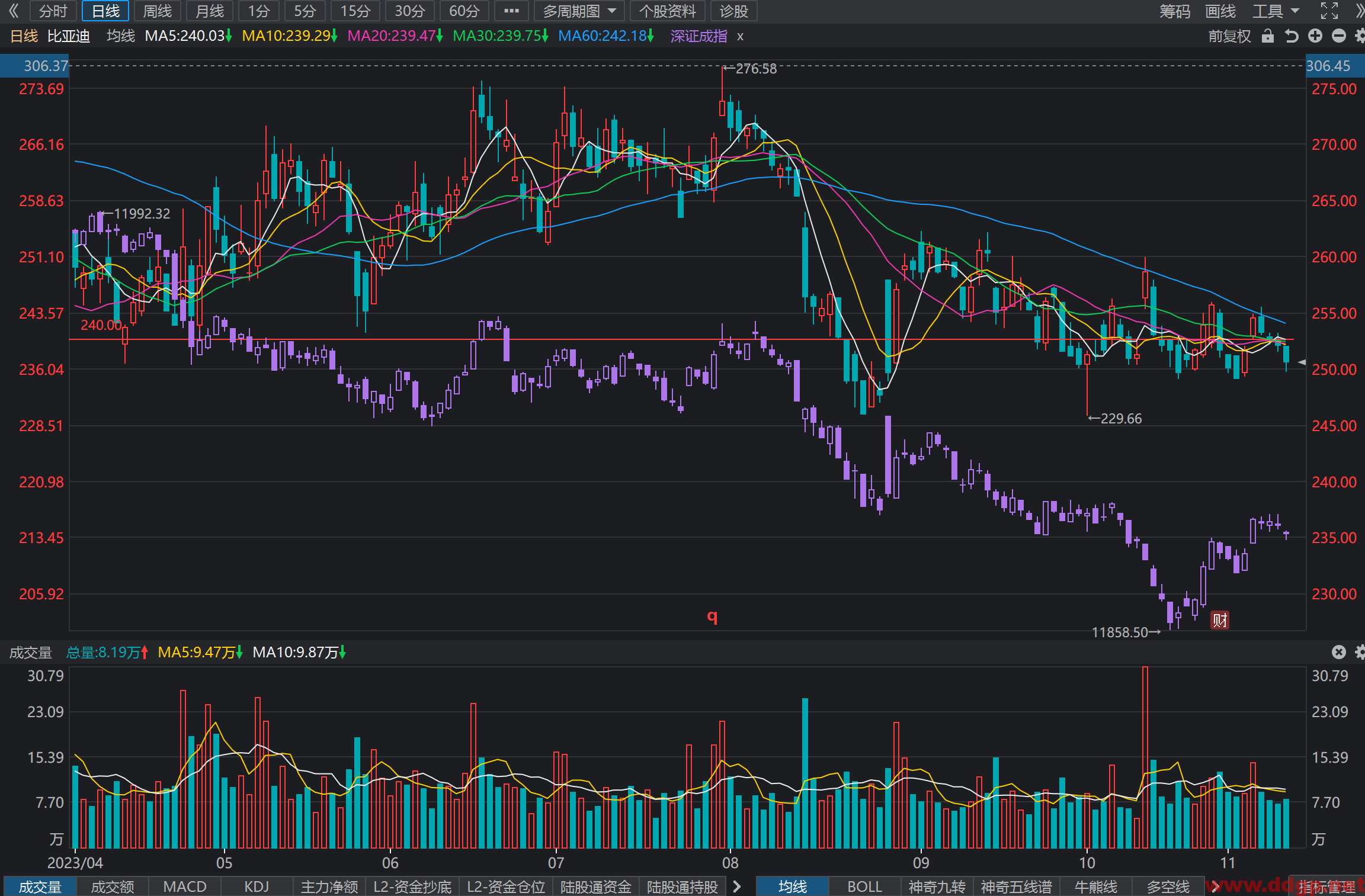The image size is (1365, 896).
Task: Remove the 深证成指 overlay with x
Action: (740, 36)
